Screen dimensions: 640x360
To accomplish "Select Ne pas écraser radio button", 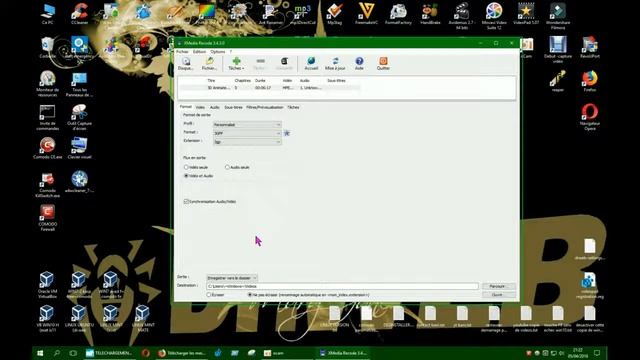I will pos(250,295).
